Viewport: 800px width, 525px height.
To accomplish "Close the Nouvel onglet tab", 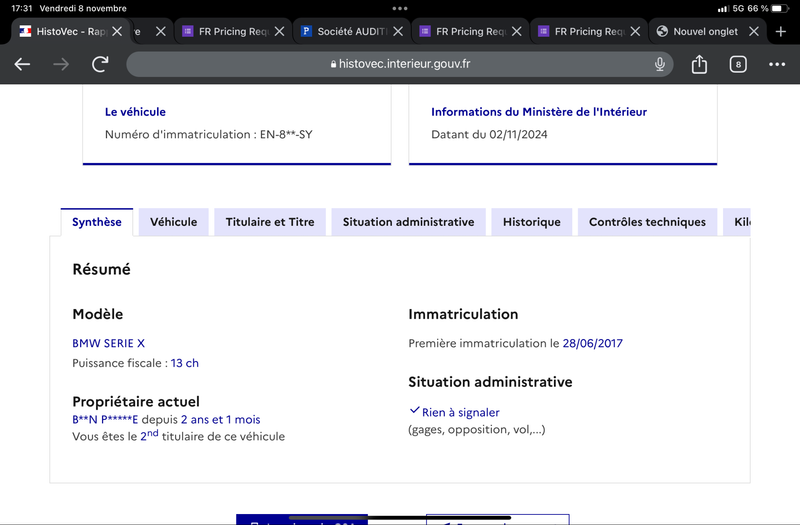I will click(x=754, y=32).
